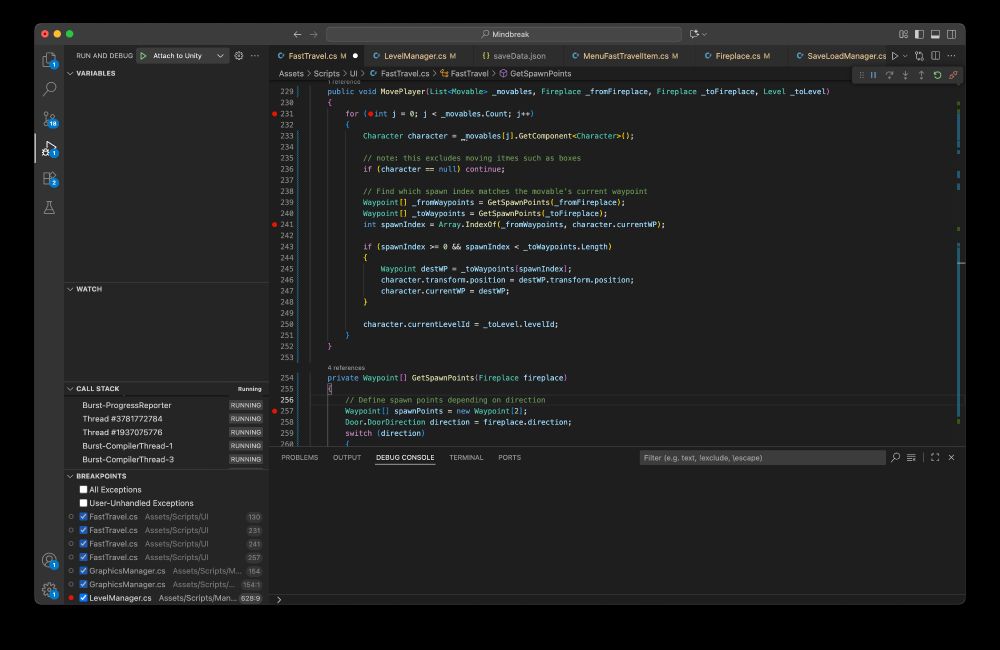Click the green Restart debug icon

point(937,75)
